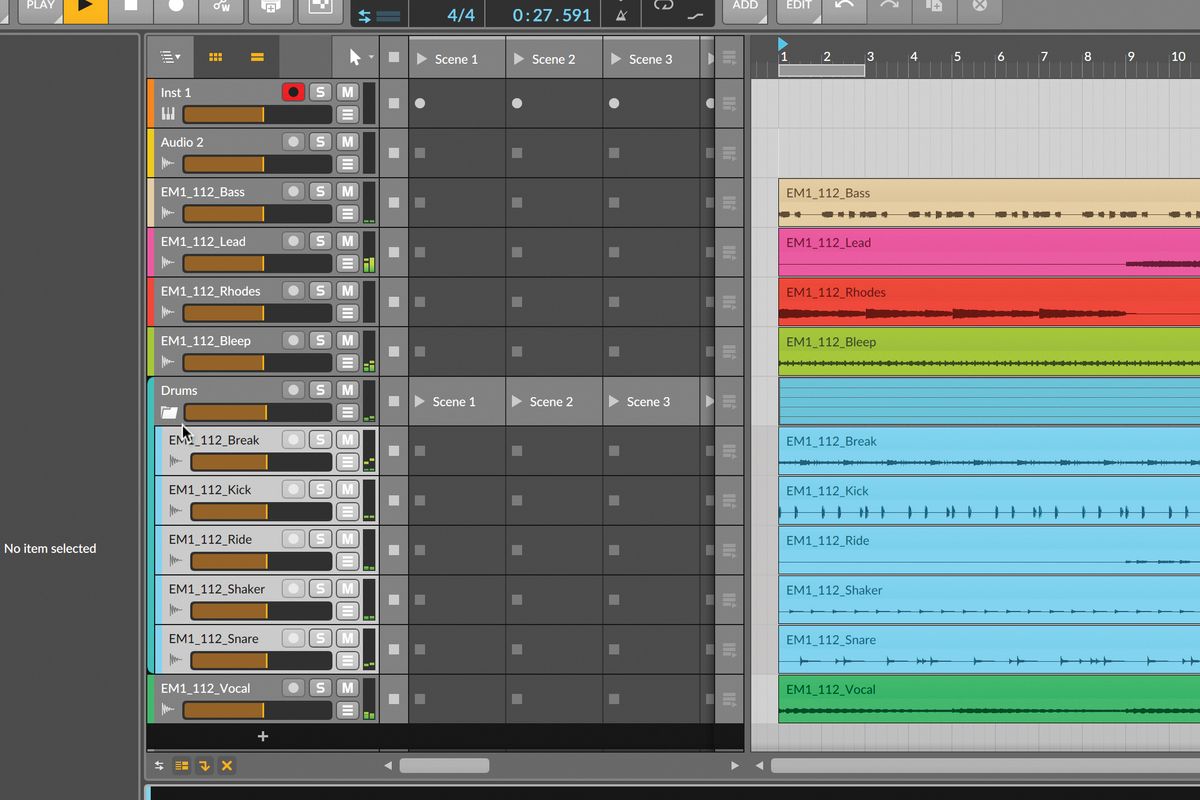Open the EDIT menu
The width and height of the screenshot is (1200, 800).
coord(798,6)
